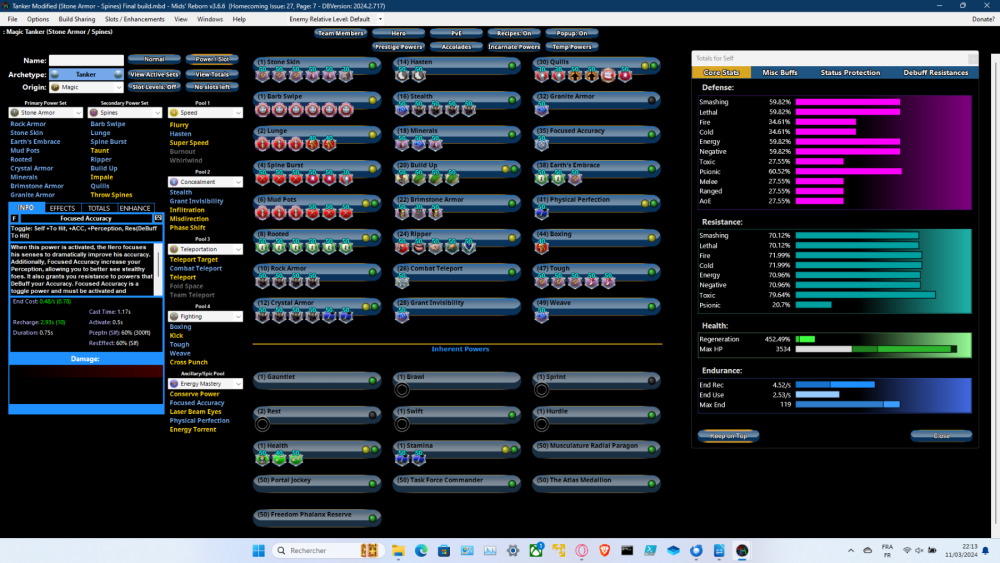The image size is (1000, 563).
Task: Open File Explorer from the taskbar
Action: pyautogui.click(x=398, y=551)
